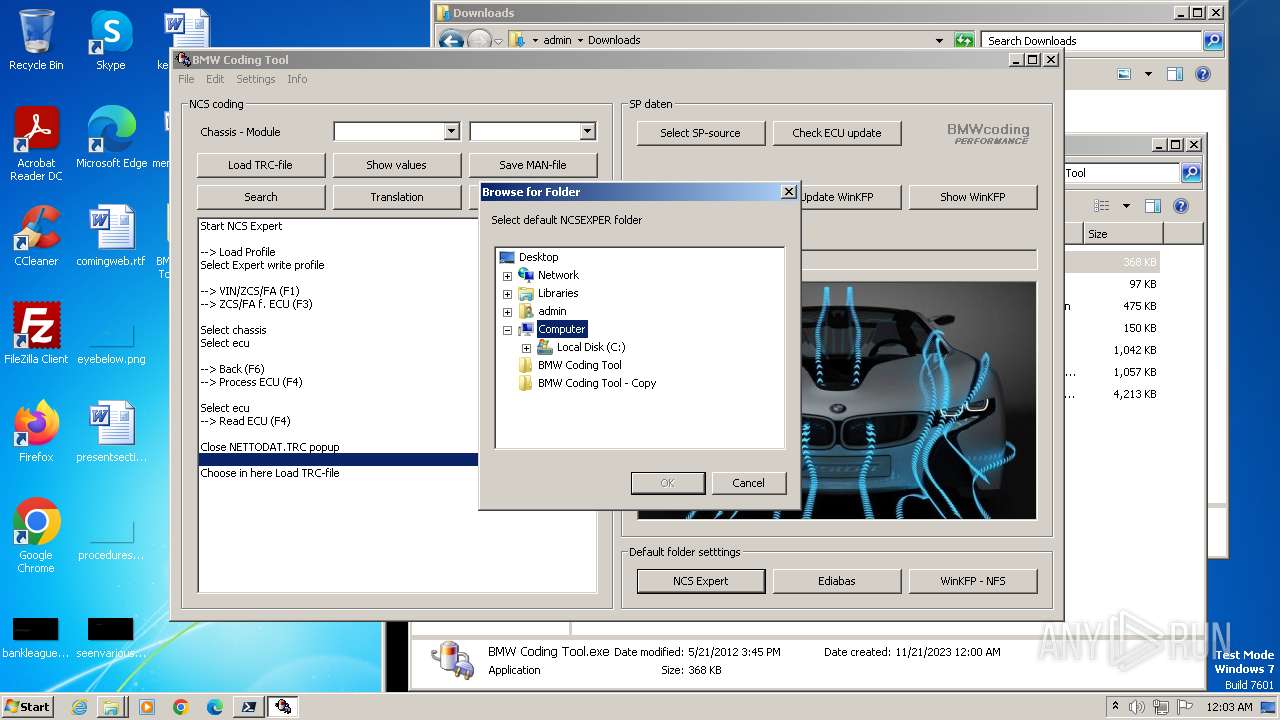The height and width of the screenshot is (720, 1280).
Task: Click Search Downloads input field
Action: click(x=1092, y=40)
